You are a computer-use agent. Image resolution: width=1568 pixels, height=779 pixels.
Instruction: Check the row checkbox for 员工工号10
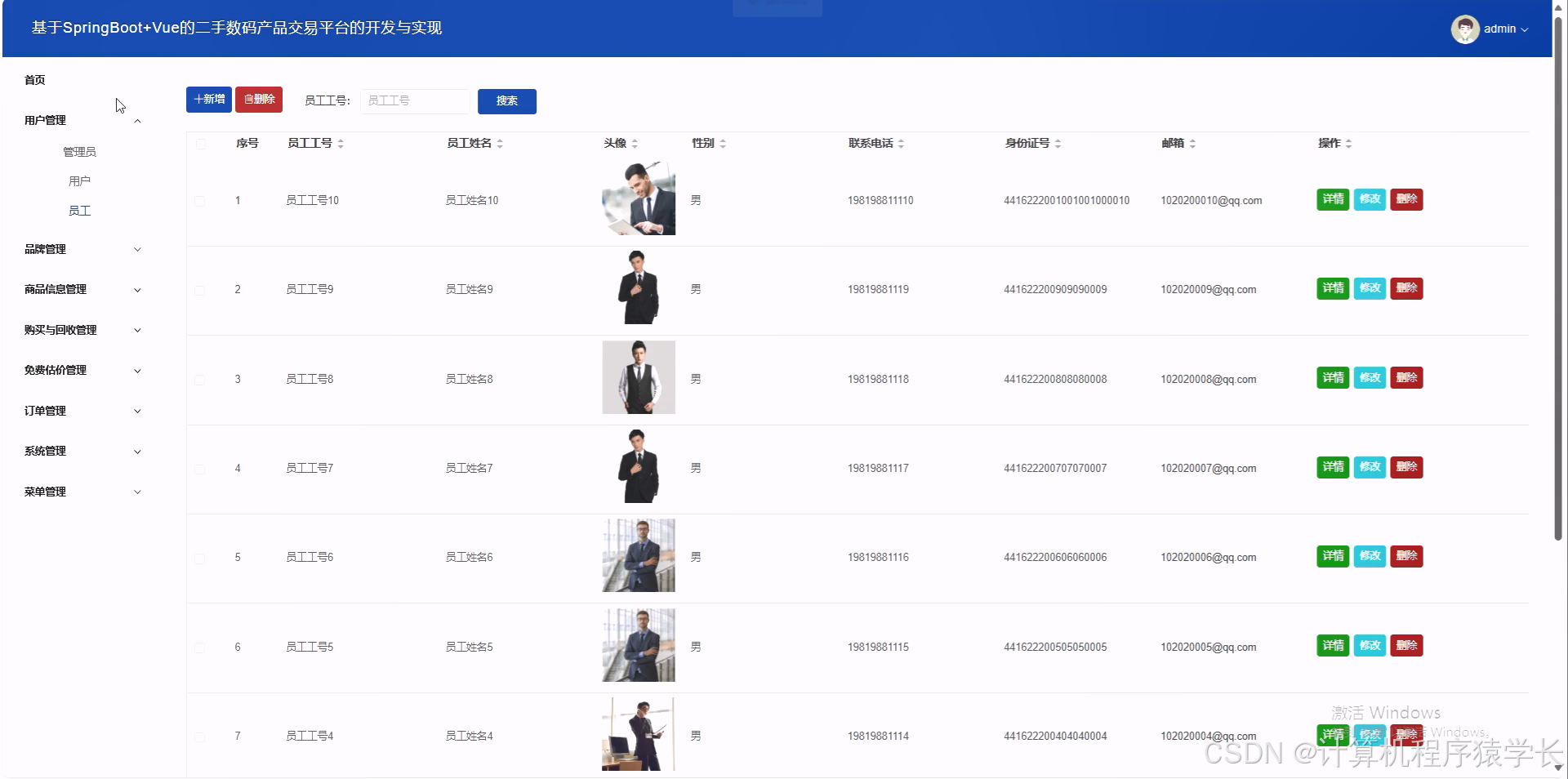(199, 200)
